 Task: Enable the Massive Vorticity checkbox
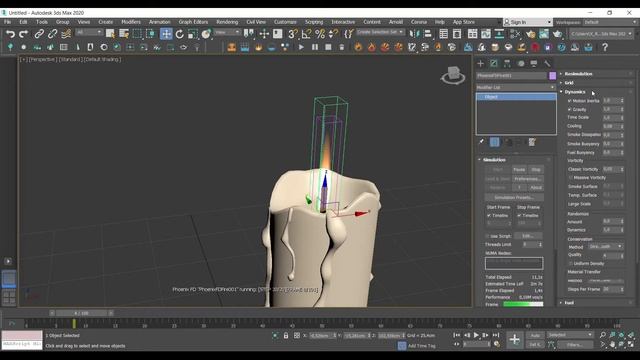[571, 178]
